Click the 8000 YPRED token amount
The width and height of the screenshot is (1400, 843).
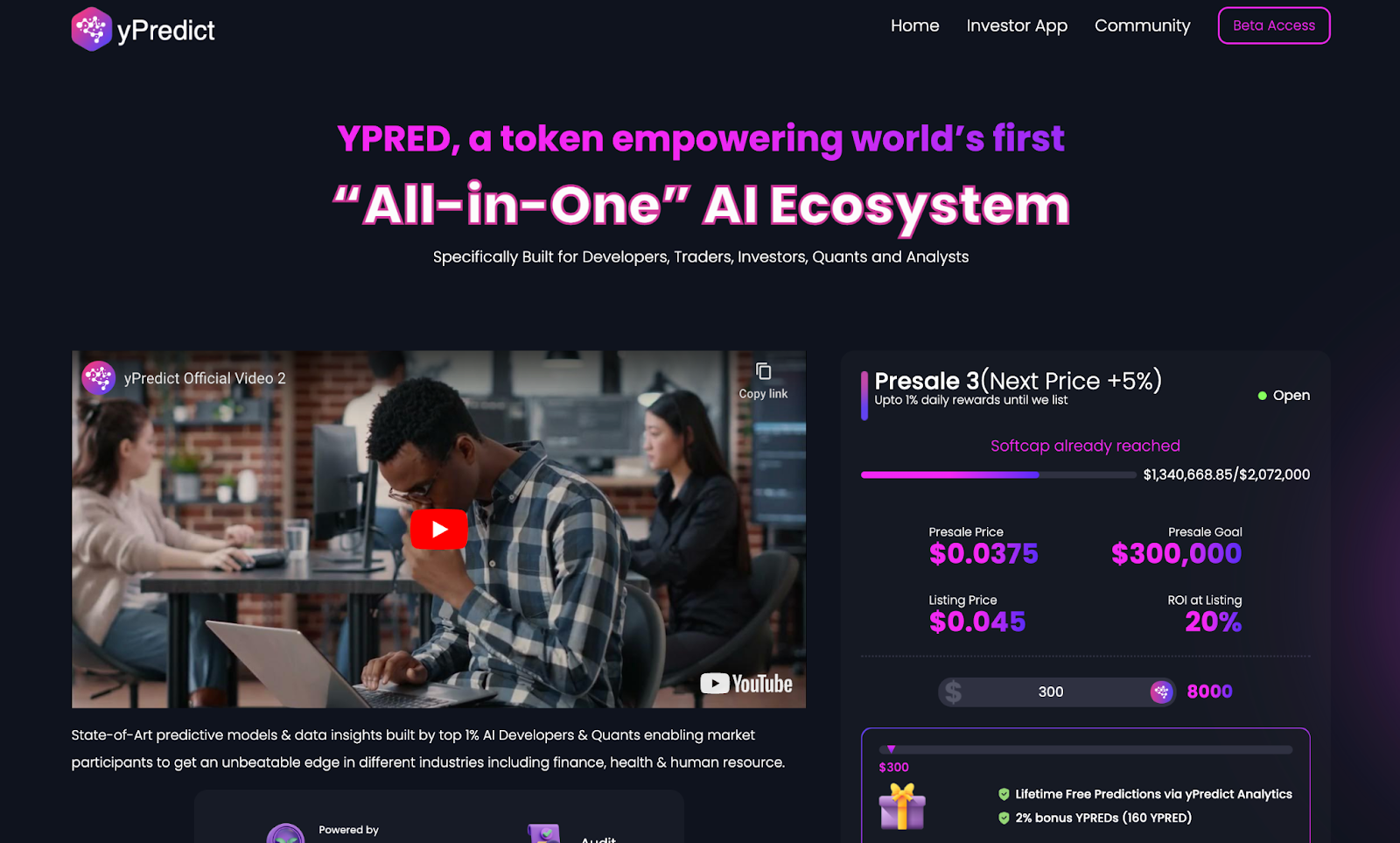(1209, 692)
